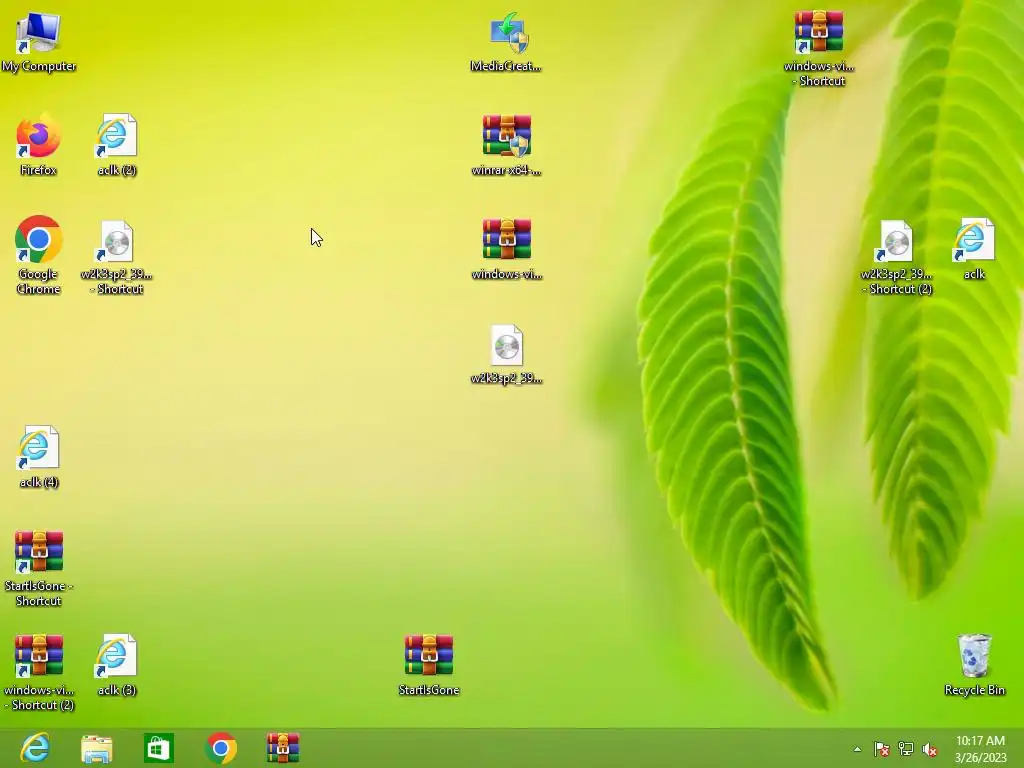Select the w2k3sp2_39... - Shortcut icon next to Google Chrome
Image resolution: width=1024 pixels, height=768 pixels.
(x=117, y=255)
